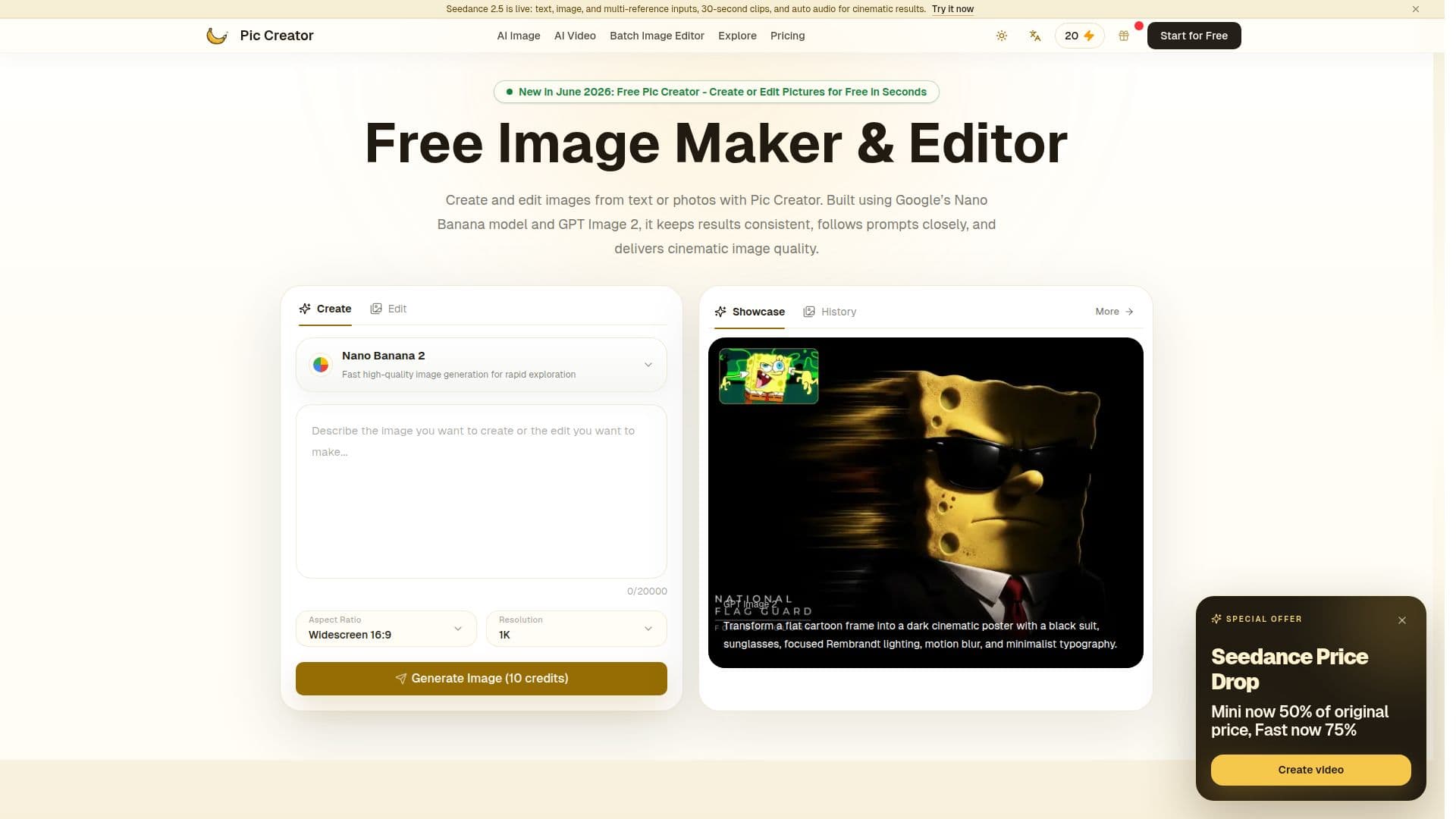This screenshot has width=1456, height=819.
Task: Open the Resolution 1K dropdown
Action: 576,629
